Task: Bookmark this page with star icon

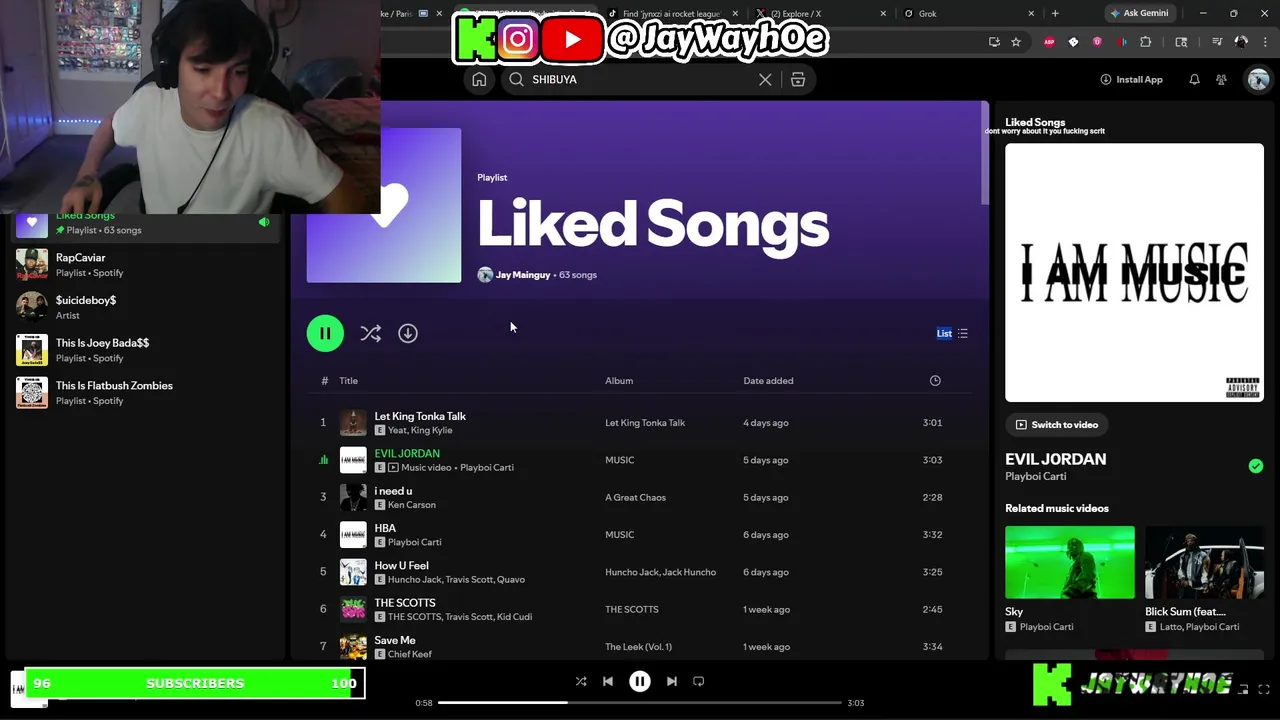Action: tap(1016, 42)
